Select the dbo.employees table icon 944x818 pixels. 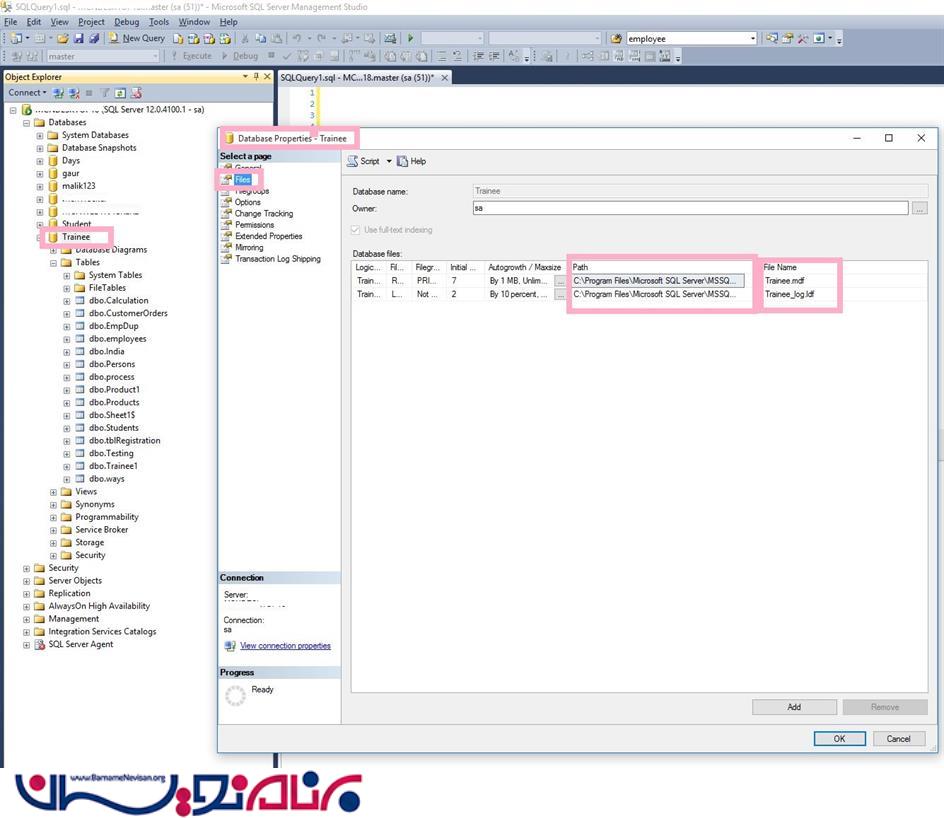click(x=80, y=339)
